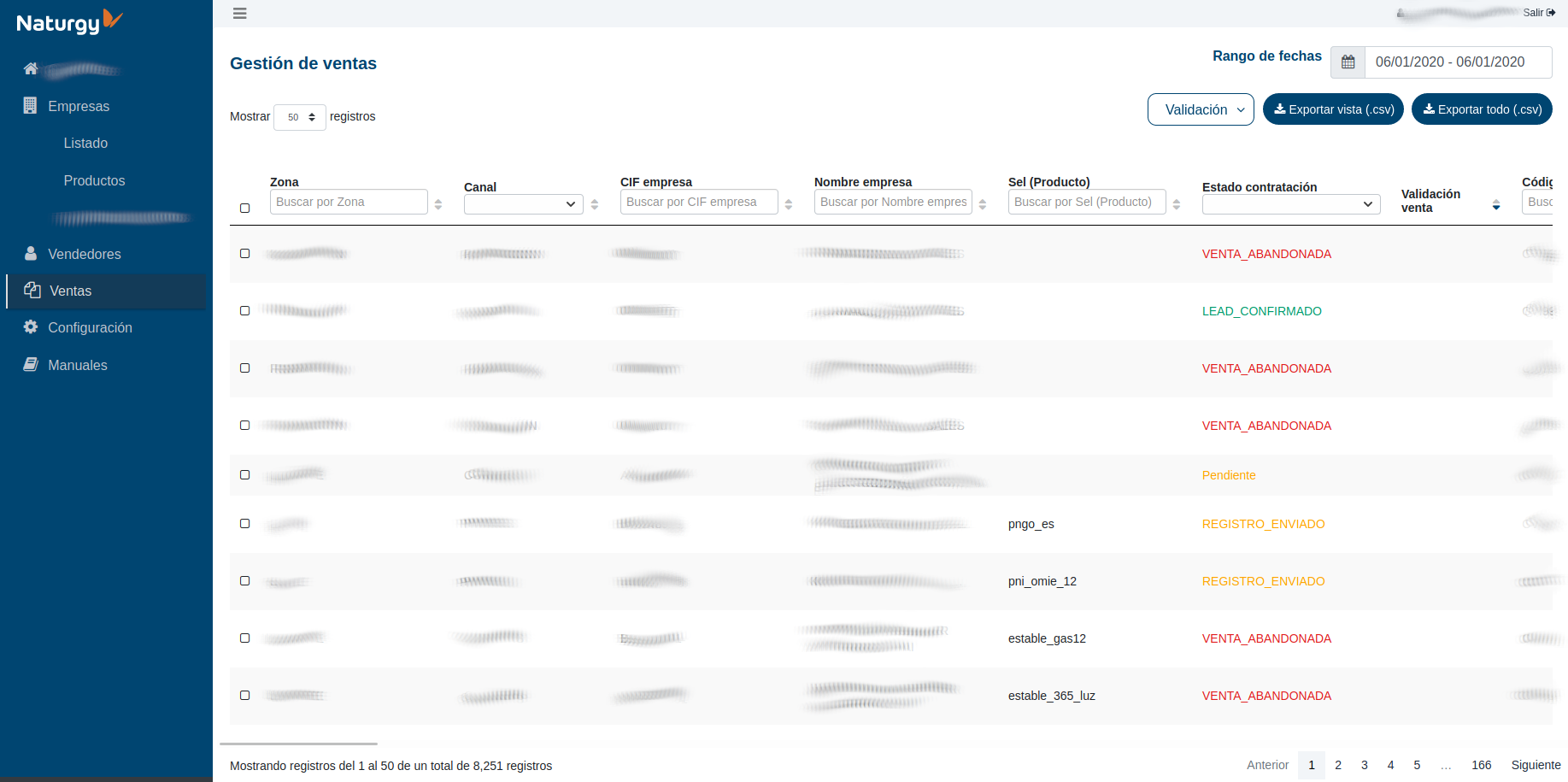Sort by Zona column arrows

pyautogui.click(x=438, y=204)
